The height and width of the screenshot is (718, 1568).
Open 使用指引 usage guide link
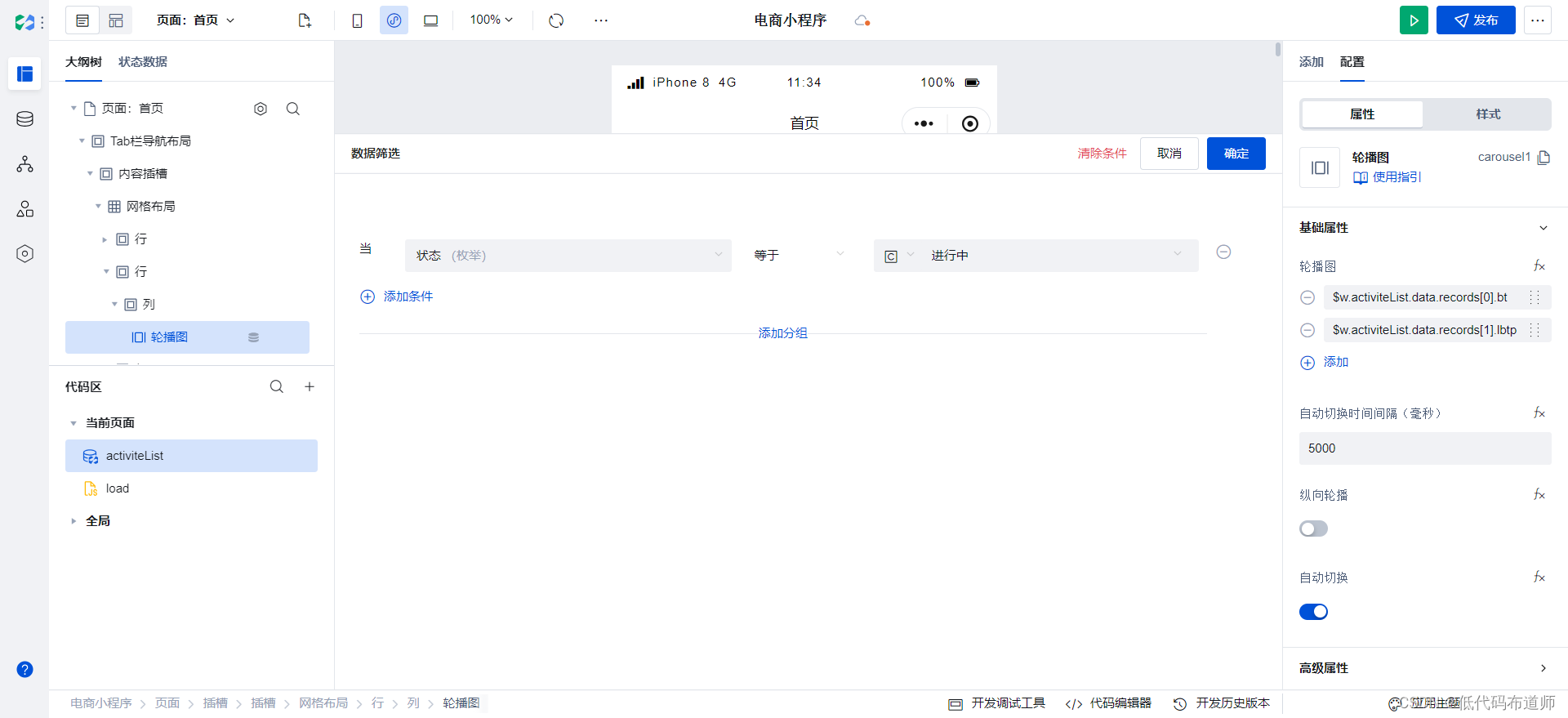(1388, 177)
